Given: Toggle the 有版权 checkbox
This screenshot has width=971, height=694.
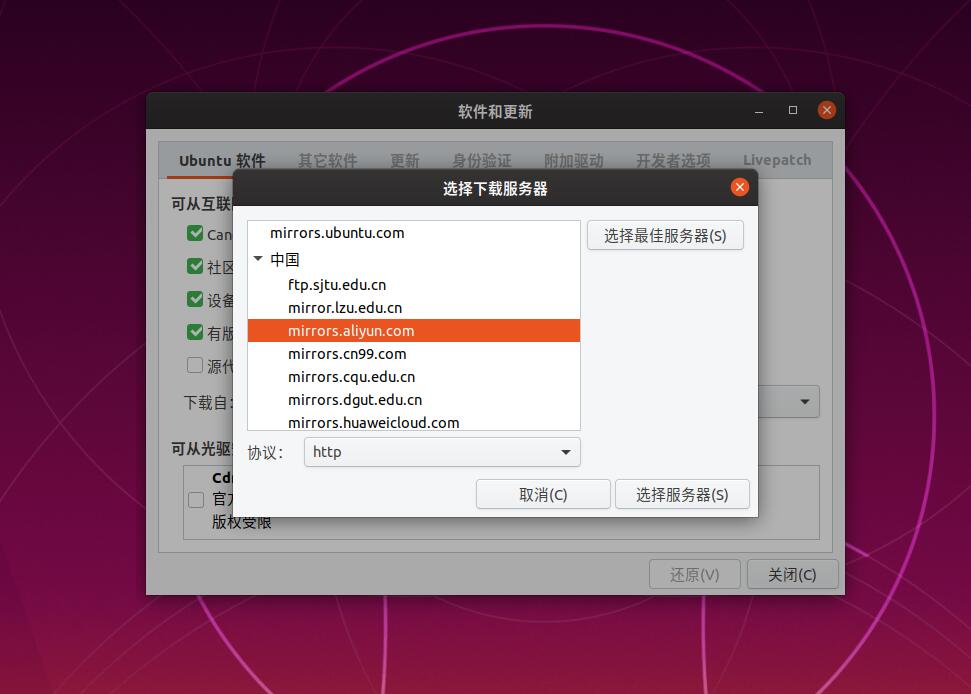Looking at the screenshot, I should click(195, 332).
